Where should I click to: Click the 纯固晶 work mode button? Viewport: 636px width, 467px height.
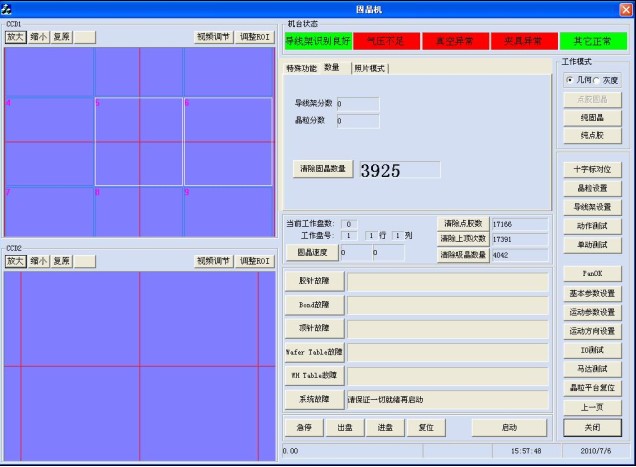(592, 118)
